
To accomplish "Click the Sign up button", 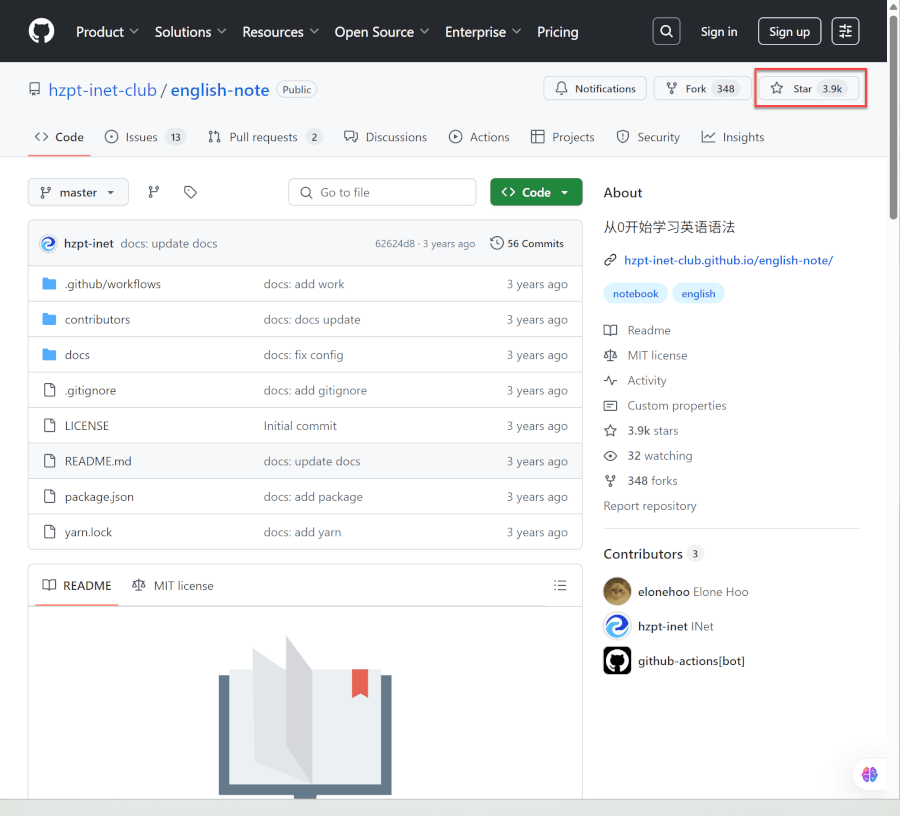I will (789, 31).
